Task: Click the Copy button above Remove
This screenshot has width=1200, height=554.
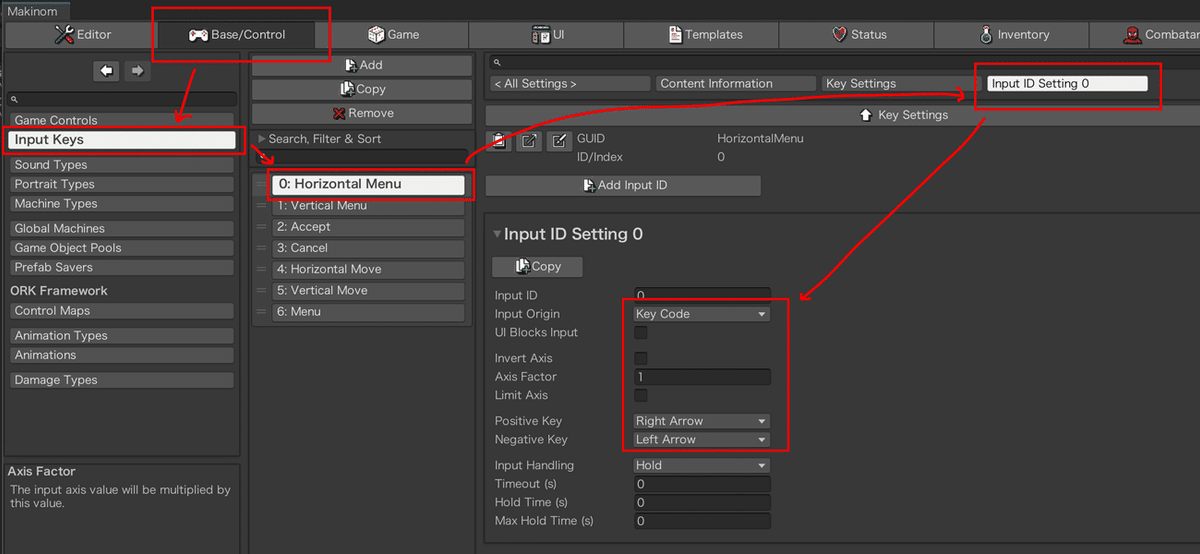Action: (362, 89)
